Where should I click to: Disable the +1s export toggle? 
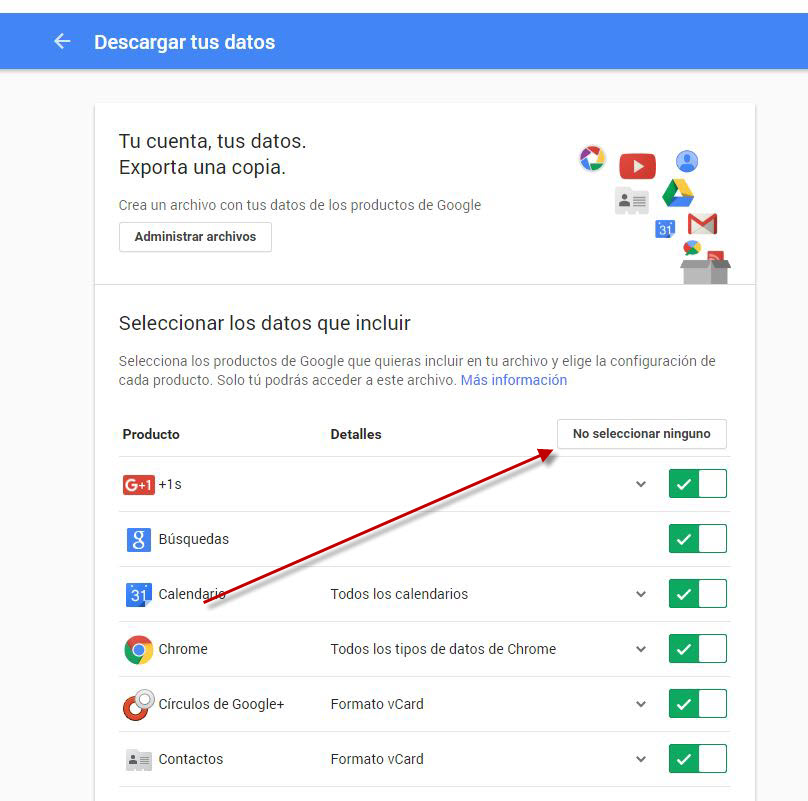tap(698, 483)
